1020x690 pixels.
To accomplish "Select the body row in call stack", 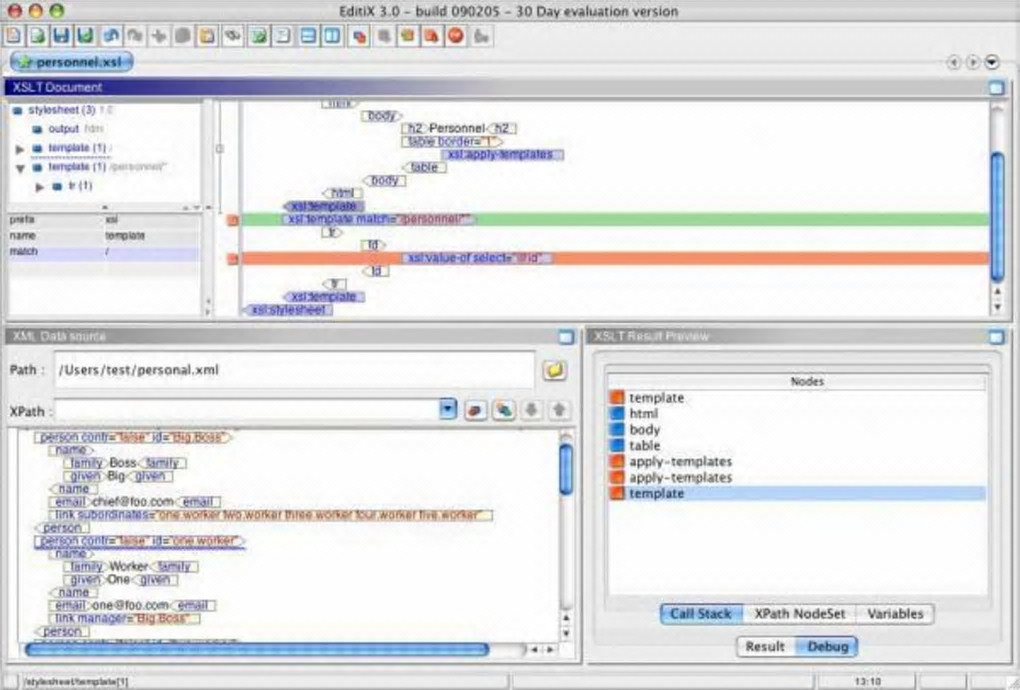I will (798, 430).
